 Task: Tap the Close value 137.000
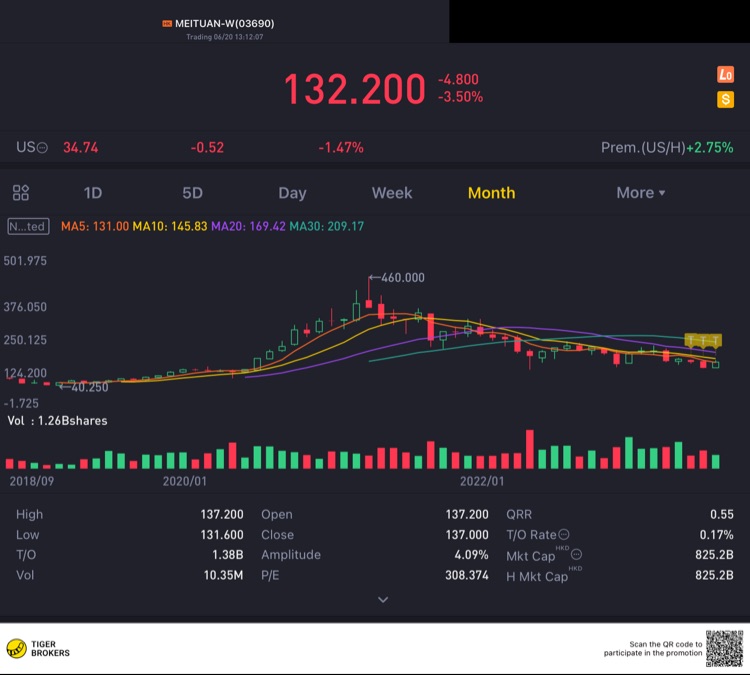(467, 534)
